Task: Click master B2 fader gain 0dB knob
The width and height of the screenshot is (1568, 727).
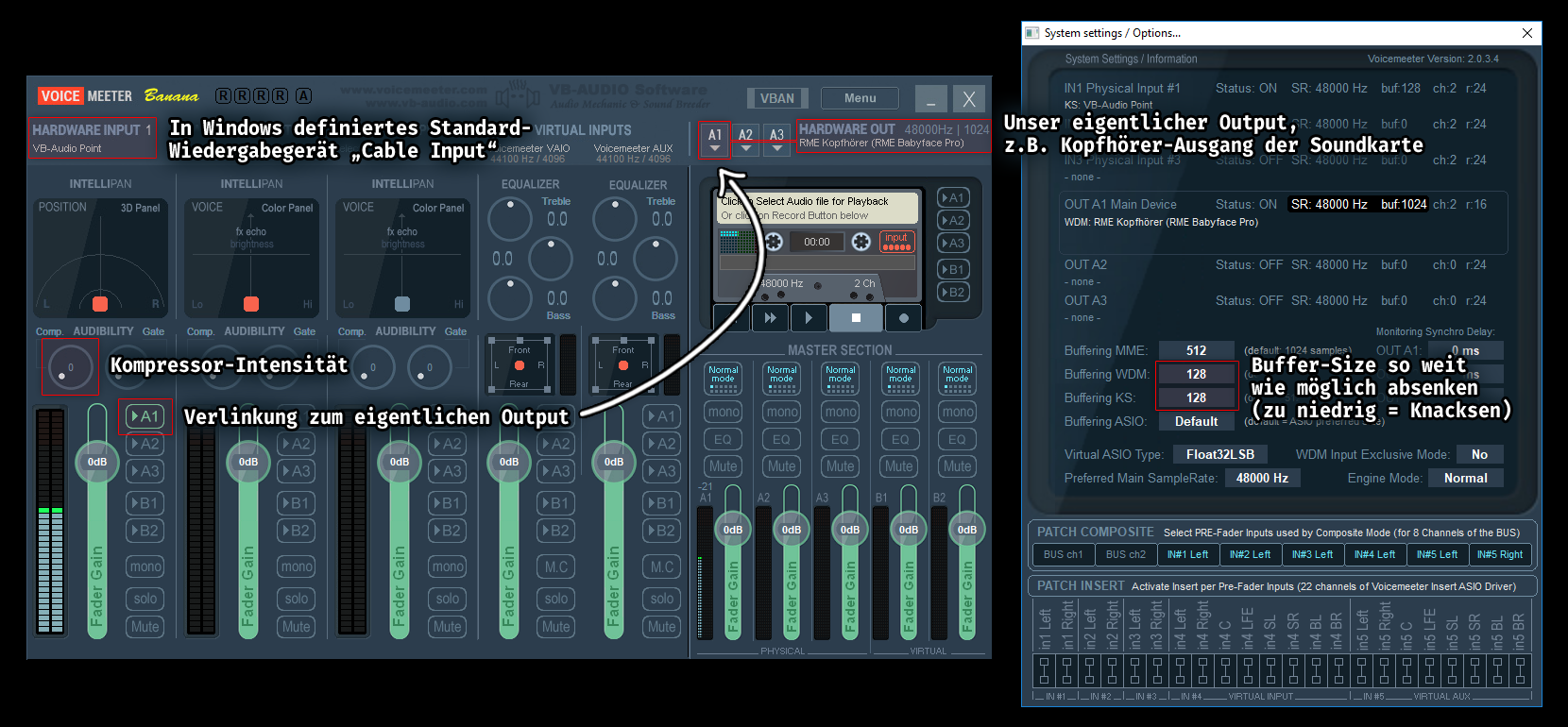Action: pos(967,530)
